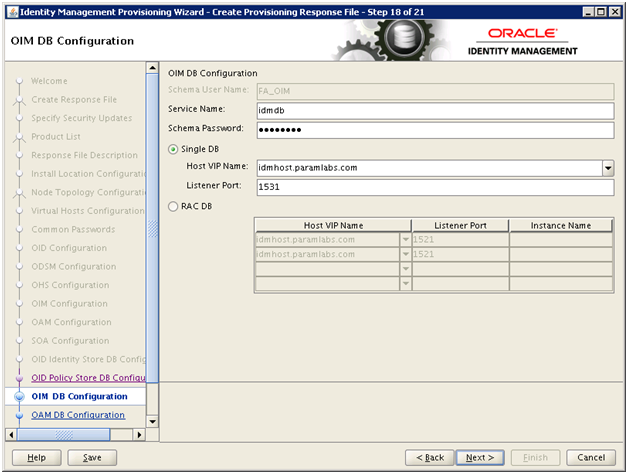This screenshot has height=474, width=628.
Task: Expand second RAC row host dropdown arrow
Action: [405, 254]
